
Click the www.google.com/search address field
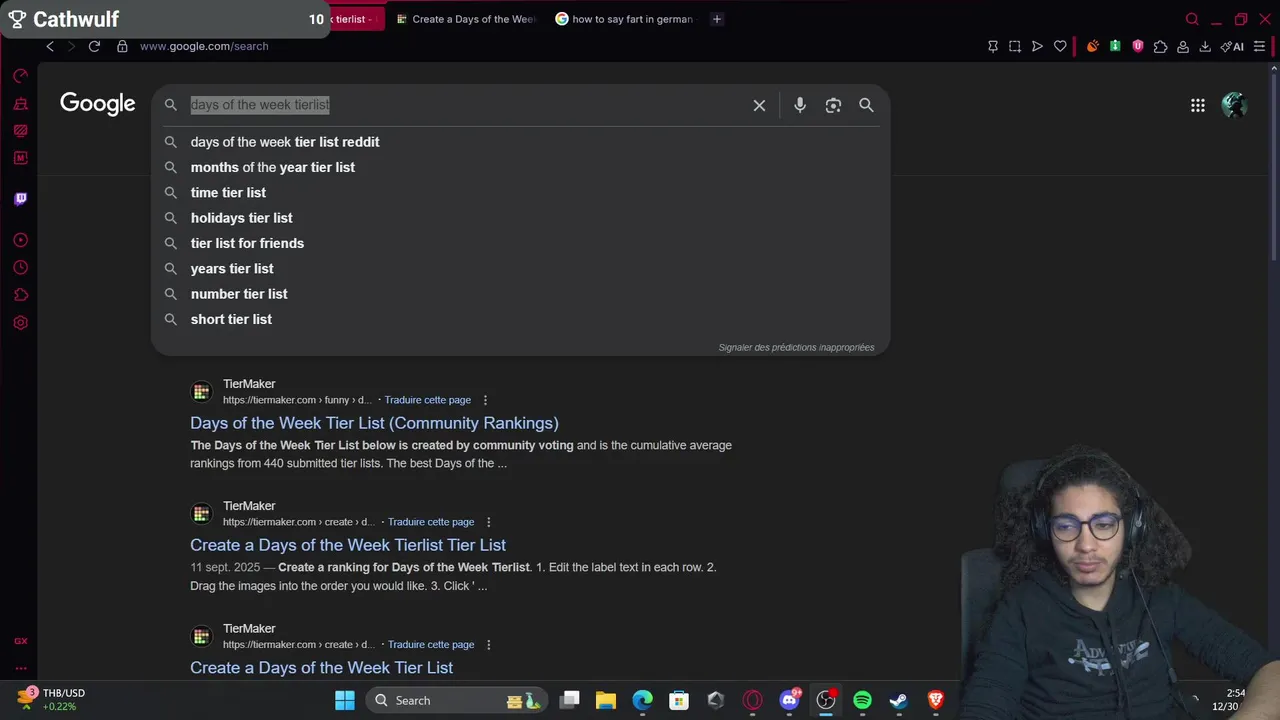tap(204, 46)
